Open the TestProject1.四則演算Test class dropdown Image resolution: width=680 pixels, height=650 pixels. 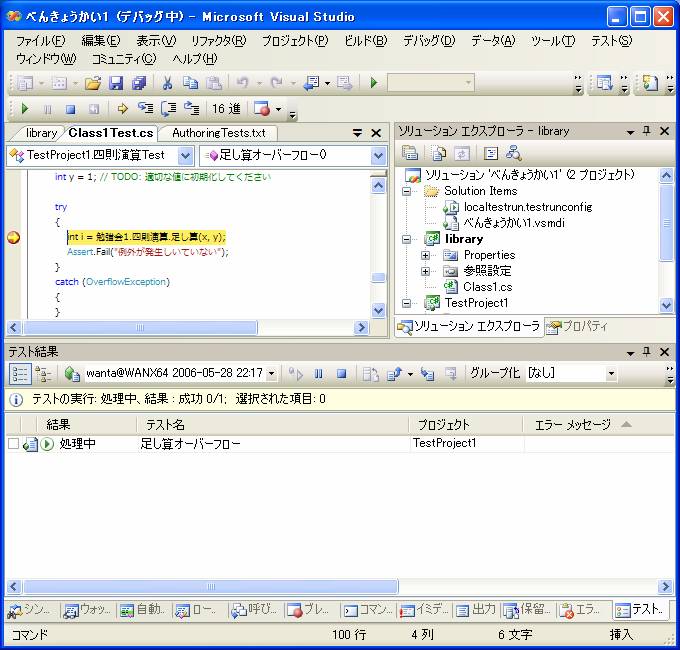pyautogui.click(x=185, y=155)
